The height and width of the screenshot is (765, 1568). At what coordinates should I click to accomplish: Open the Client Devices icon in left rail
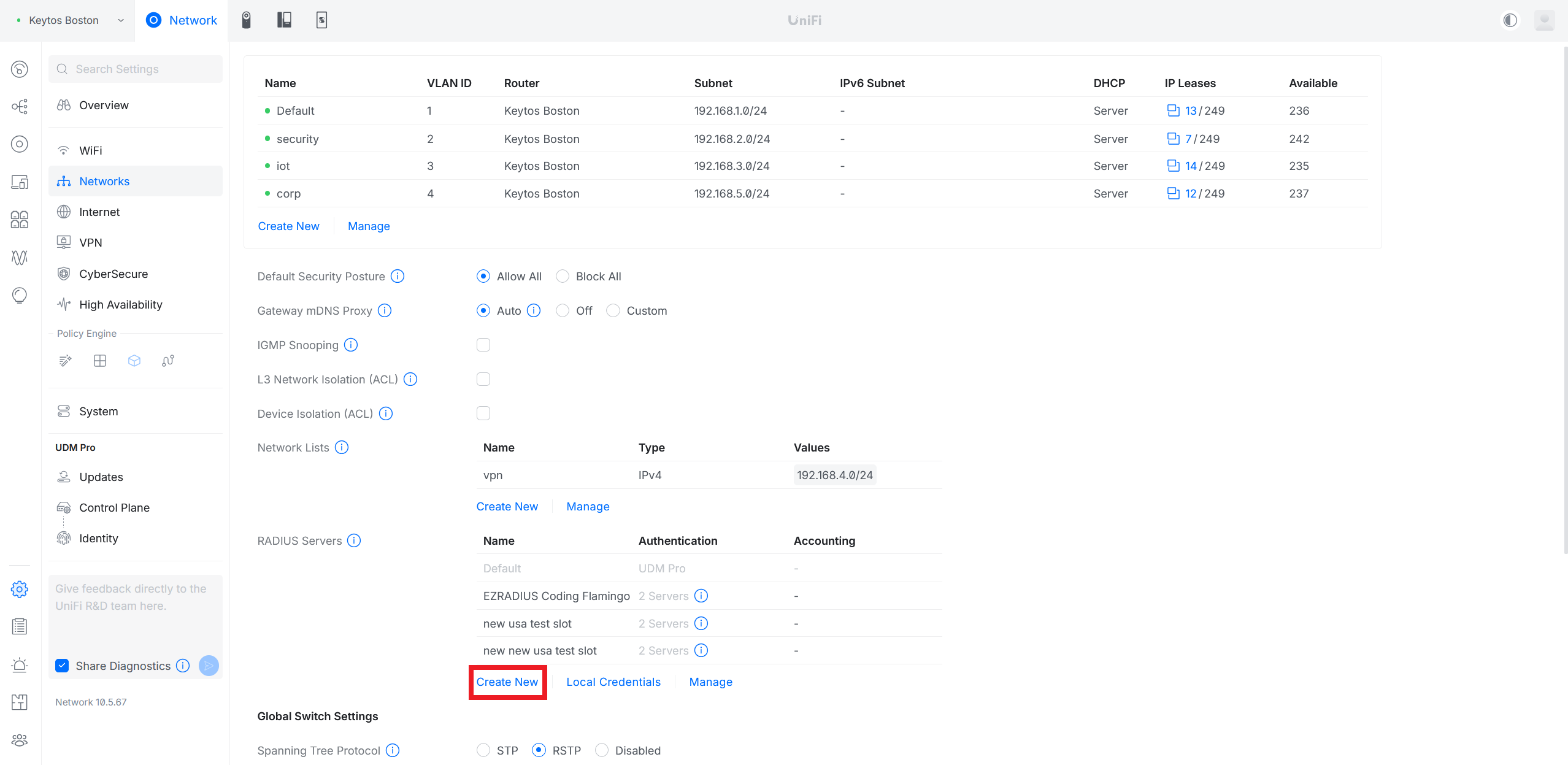tap(20, 182)
